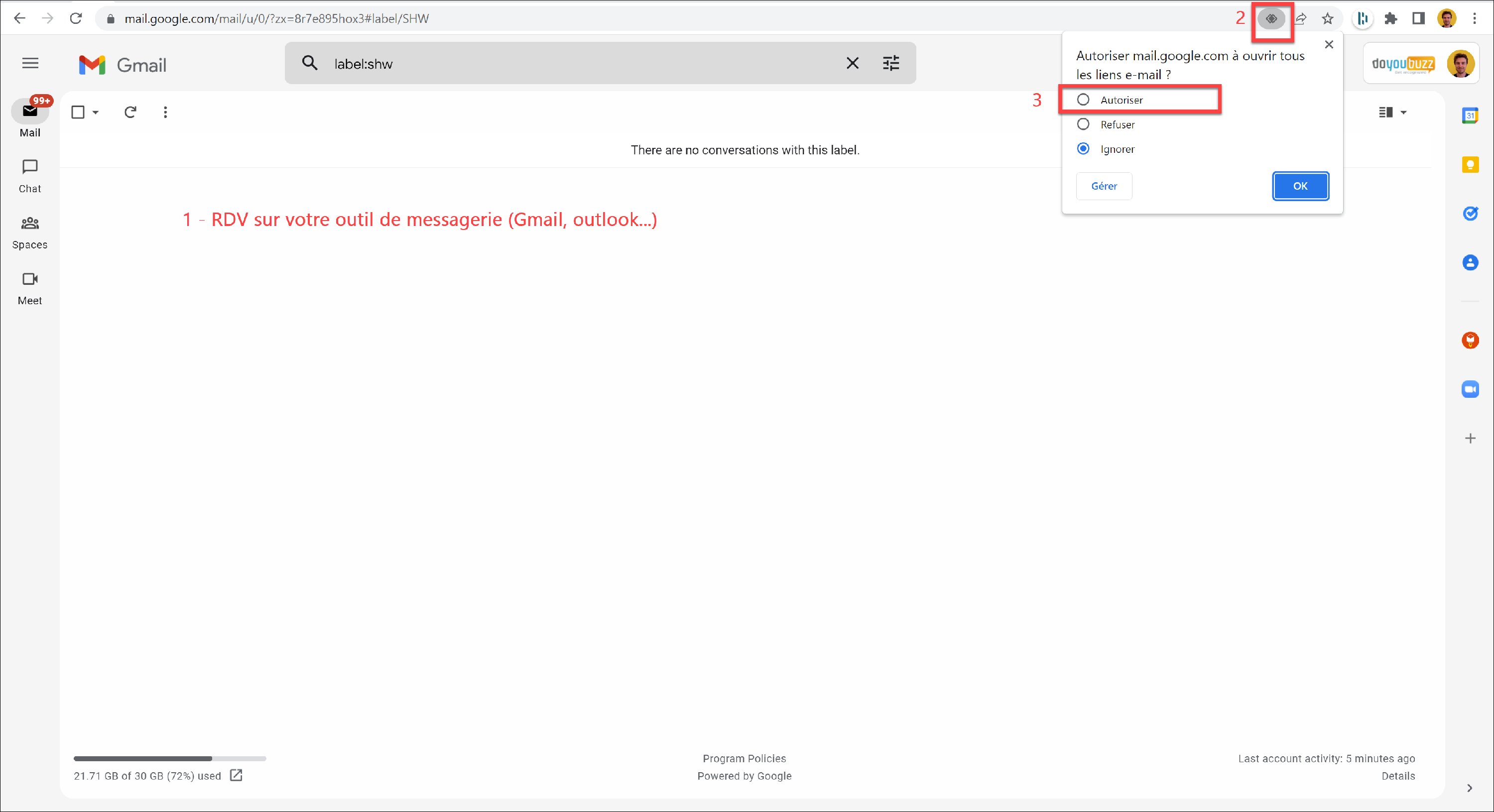Open Contacts side panel icon
The image size is (1494, 812).
(1470, 263)
